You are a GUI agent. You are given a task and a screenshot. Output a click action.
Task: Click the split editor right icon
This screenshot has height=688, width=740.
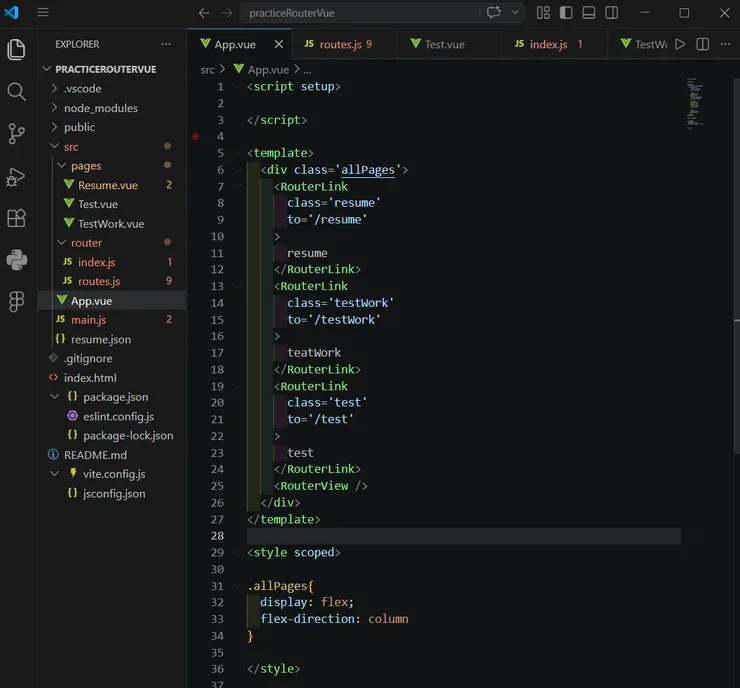(703, 45)
